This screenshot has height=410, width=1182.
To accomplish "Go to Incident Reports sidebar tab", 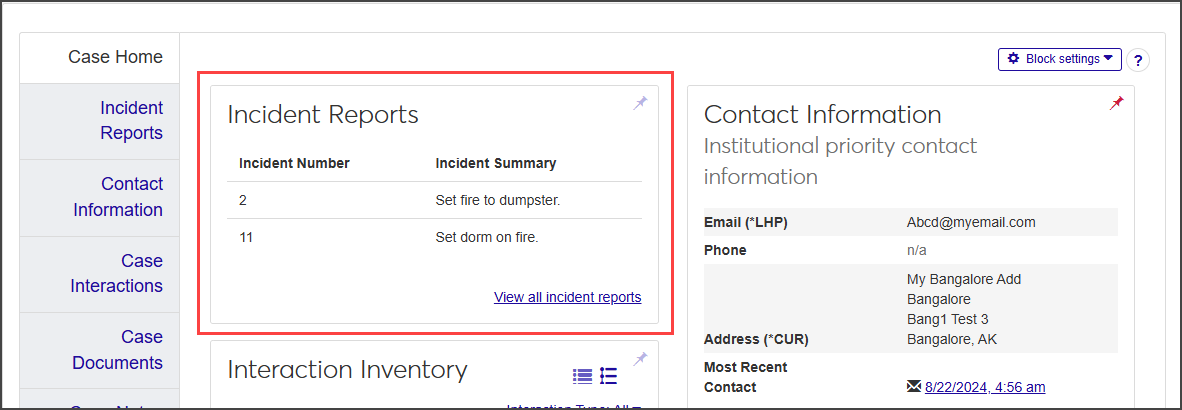I will 131,120.
